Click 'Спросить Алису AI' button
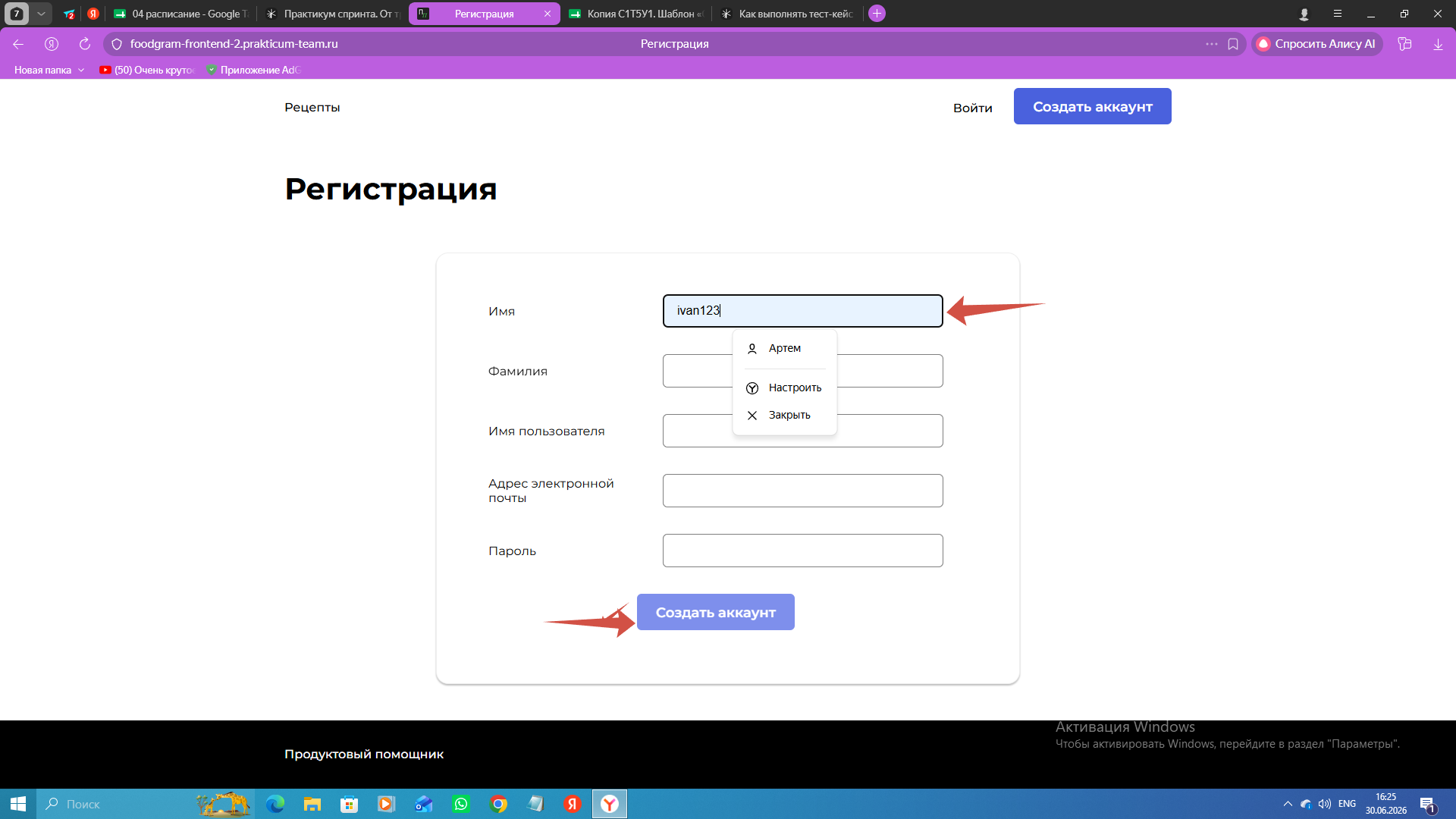Screen dimensions: 1456x819 pyautogui.click(x=1317, y=44)
